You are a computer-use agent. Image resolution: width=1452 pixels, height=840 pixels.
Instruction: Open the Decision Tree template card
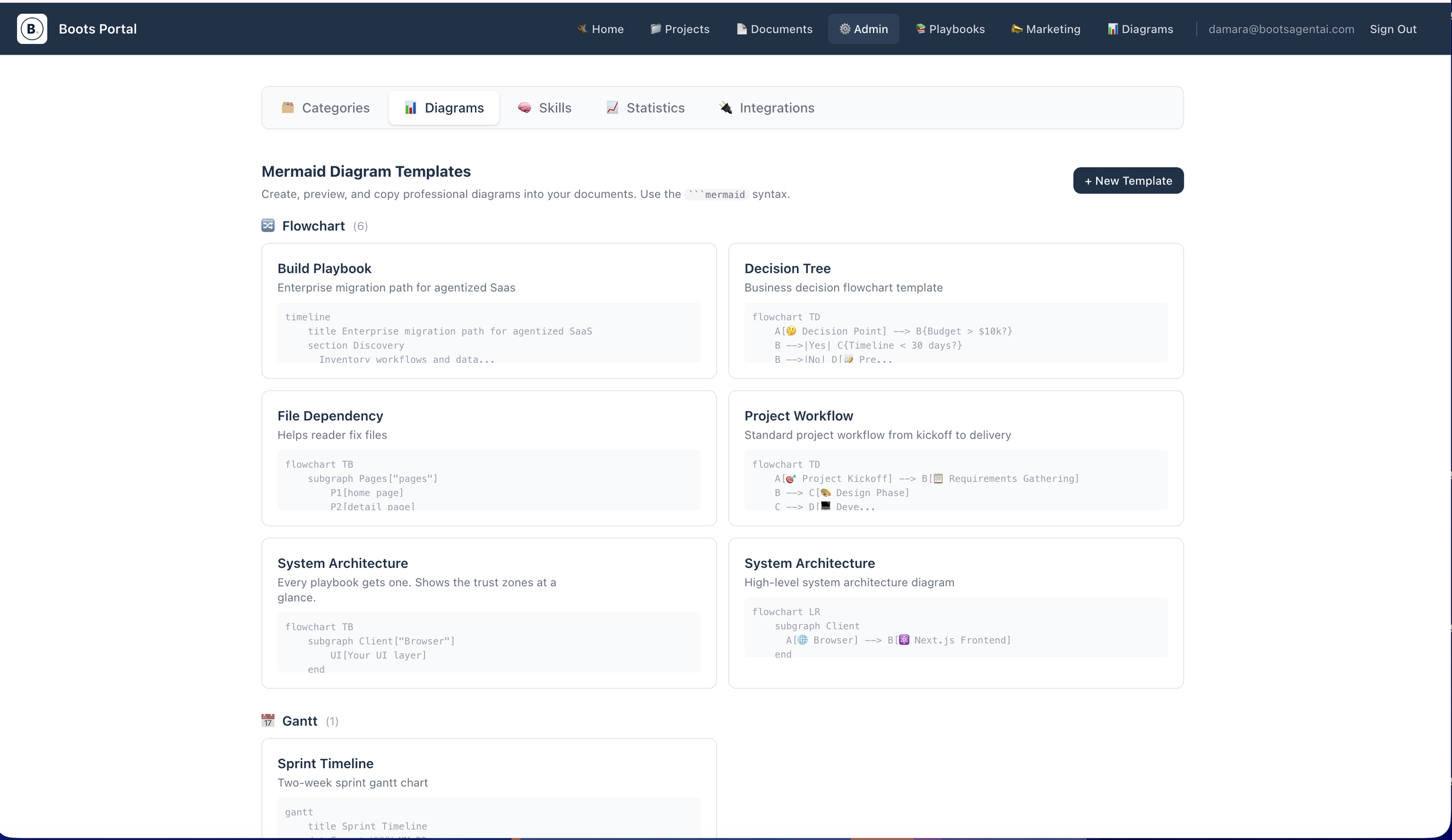(956, 311)
